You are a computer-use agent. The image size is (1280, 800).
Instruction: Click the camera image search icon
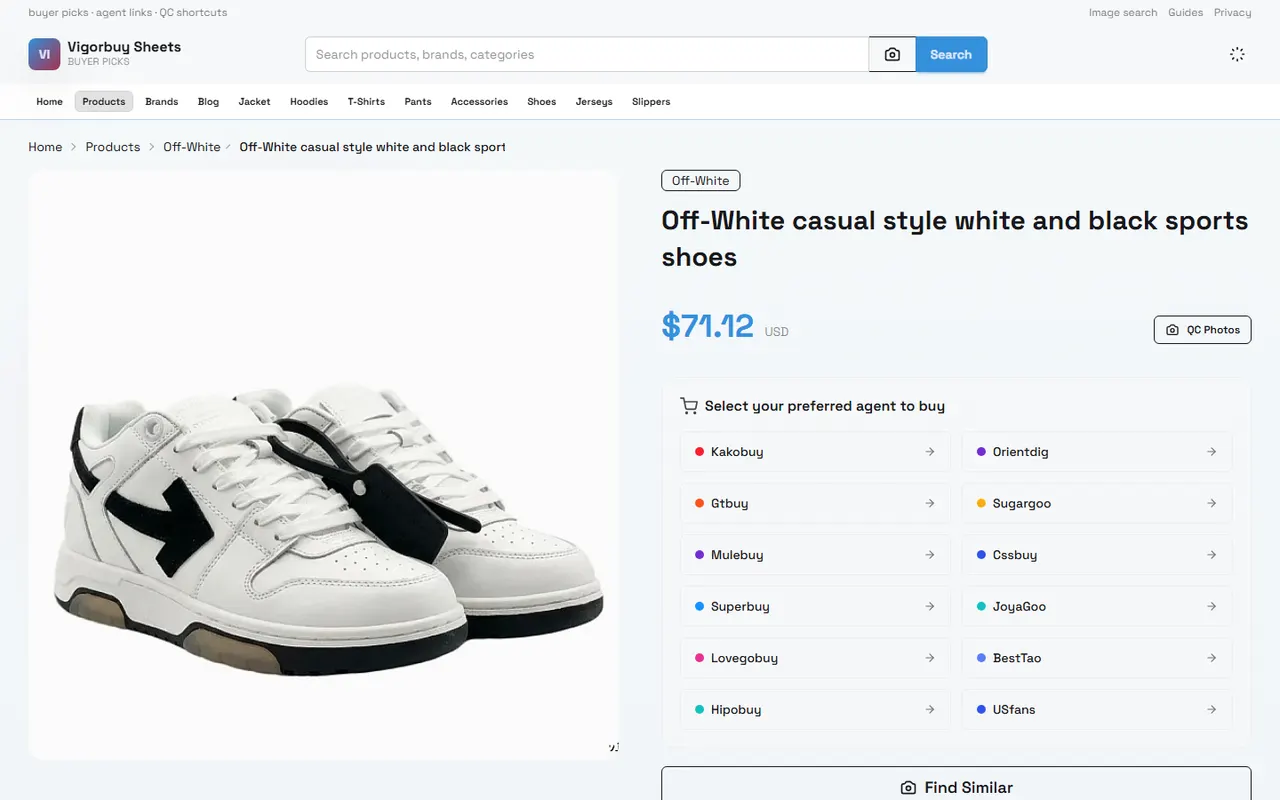click(892, 55)
